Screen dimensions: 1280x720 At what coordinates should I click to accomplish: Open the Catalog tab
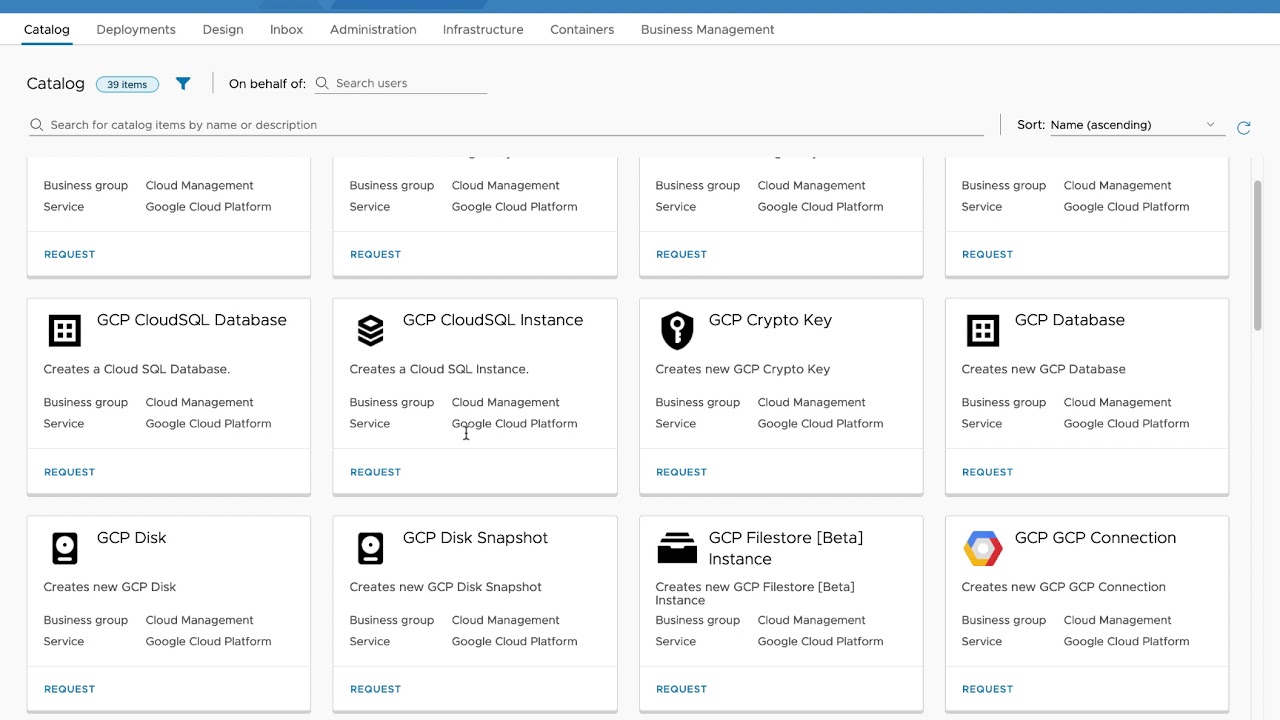pos(47,29)
